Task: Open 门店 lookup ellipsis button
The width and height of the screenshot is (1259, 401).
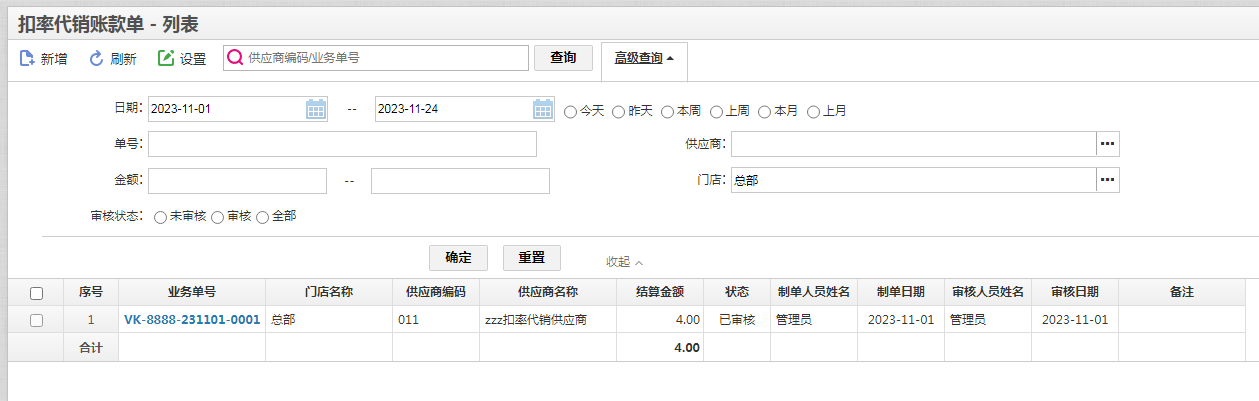Action: 1108,180
